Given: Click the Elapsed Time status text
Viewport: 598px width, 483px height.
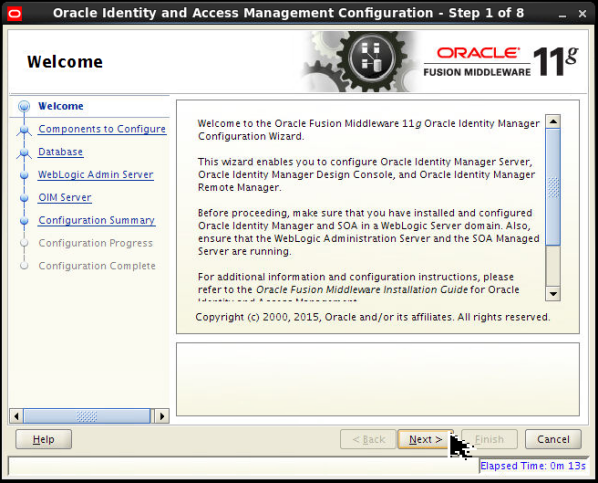Looking at the screenshot, I should click(533, 466).
